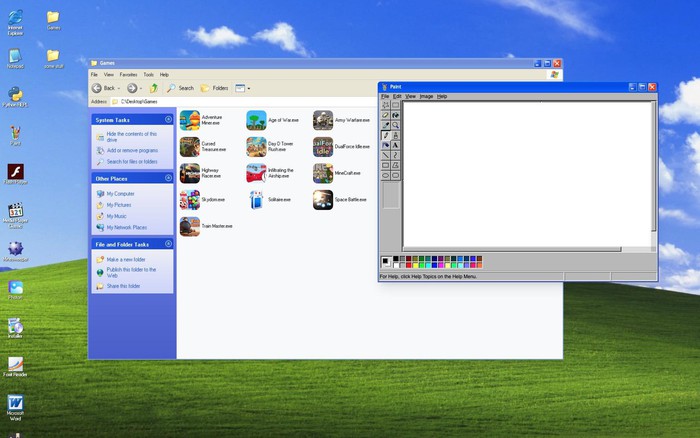Image resolution: width=700 pixels, height=438 pixels.
Task: Click Army Warfare.exe game icon
Action: coord(323,120)
